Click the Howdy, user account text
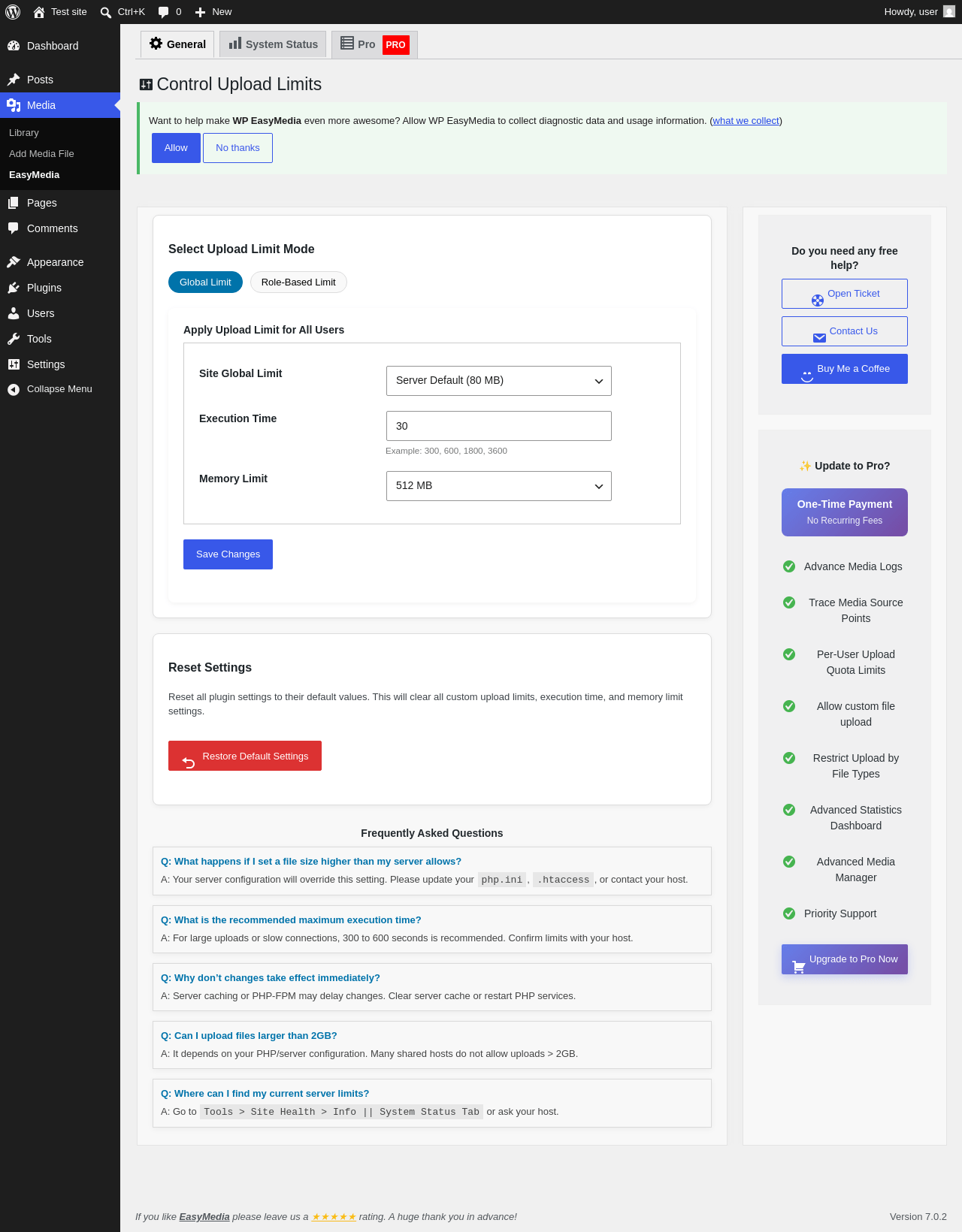The width and height of the screenshot is (962, 1232). coord(911,12)
